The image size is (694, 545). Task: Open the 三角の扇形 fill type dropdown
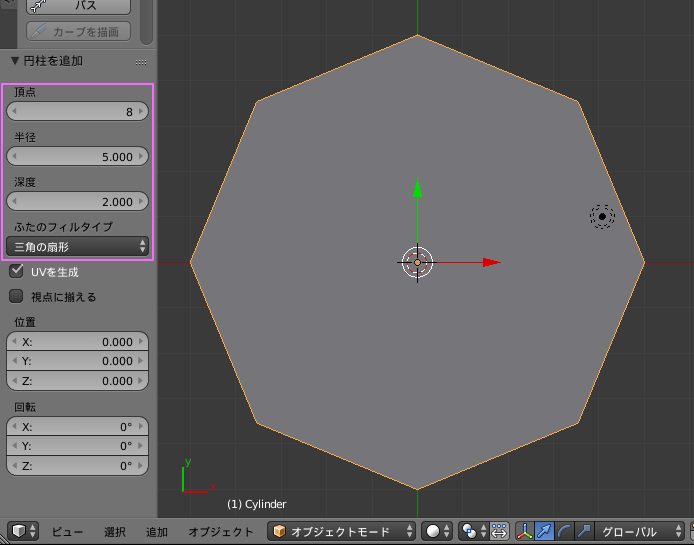point(77,246)
